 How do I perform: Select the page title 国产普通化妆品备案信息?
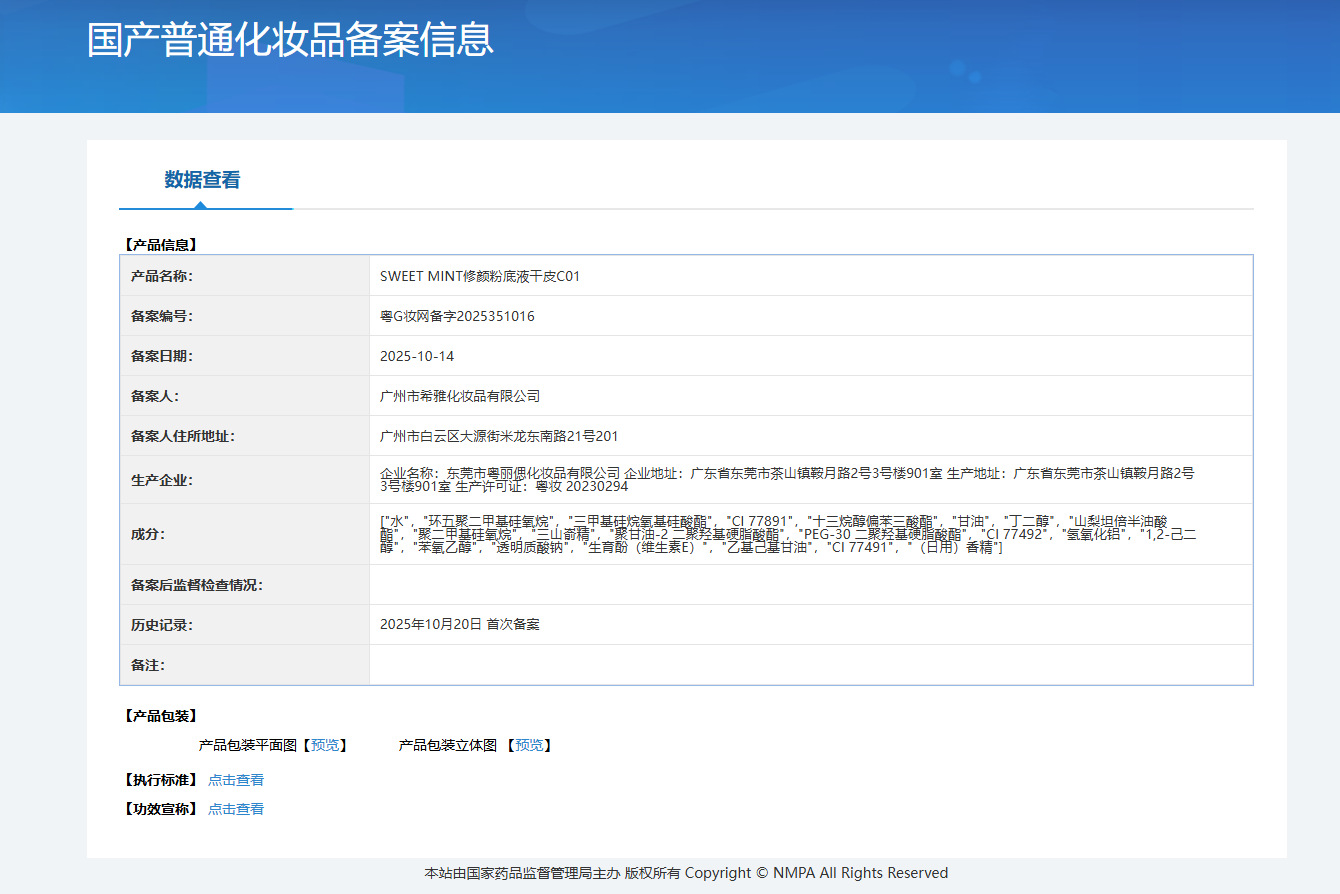tap(290, 40)
